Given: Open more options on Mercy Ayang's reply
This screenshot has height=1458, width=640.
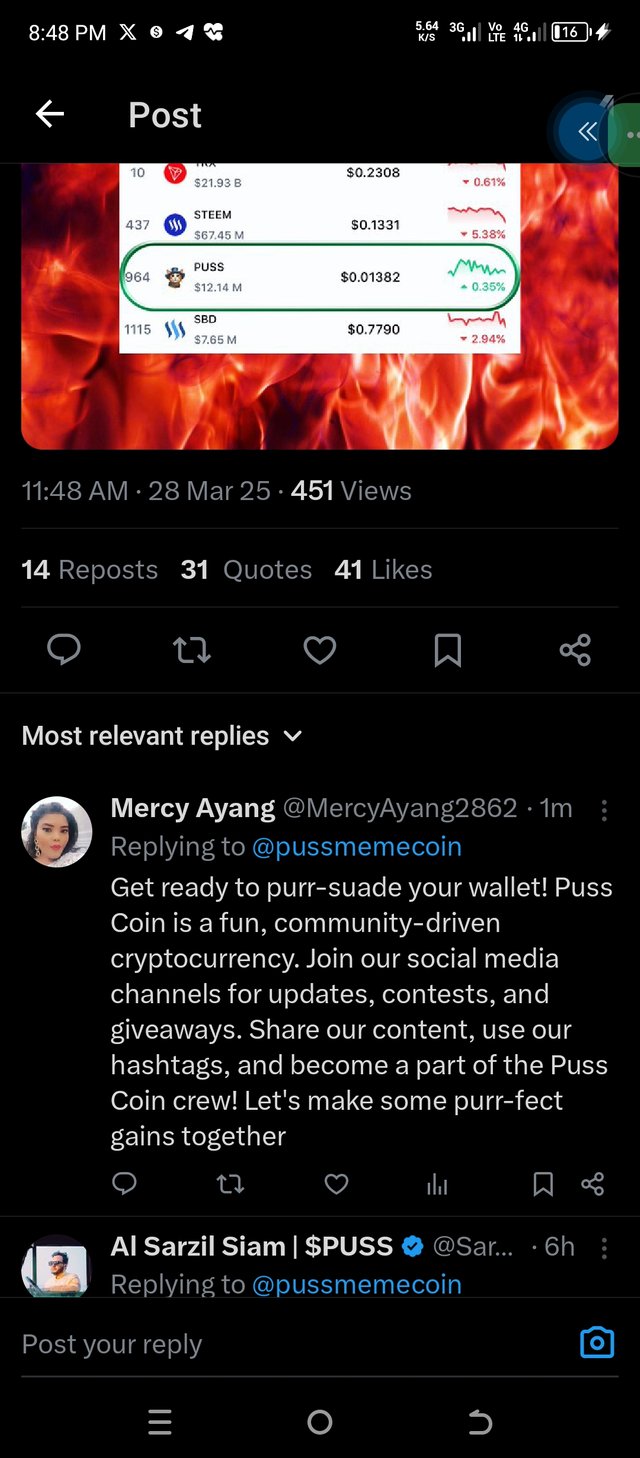Looking at the screenshot, I should click(x=604, y=809).
